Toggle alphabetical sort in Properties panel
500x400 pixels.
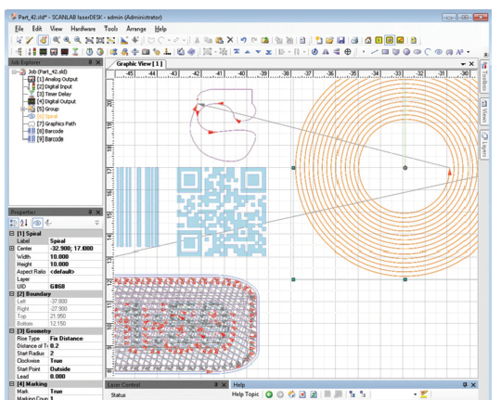pyautogui.click(x=24, y=223)
